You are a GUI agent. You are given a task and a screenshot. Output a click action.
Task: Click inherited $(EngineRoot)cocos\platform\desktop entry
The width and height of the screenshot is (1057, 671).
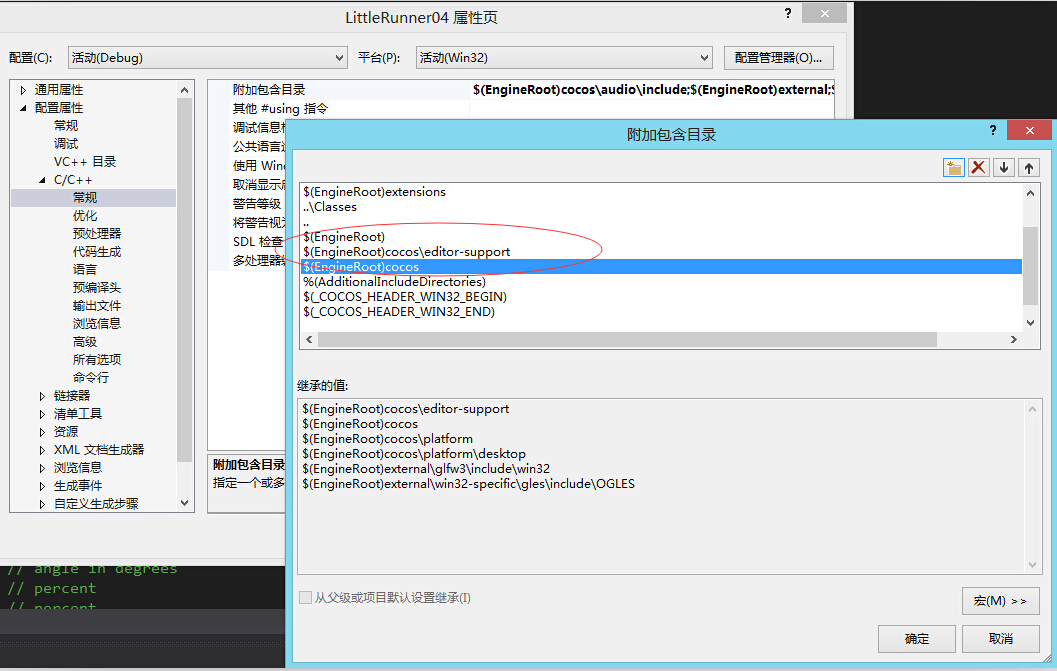(x=414, y=454)
